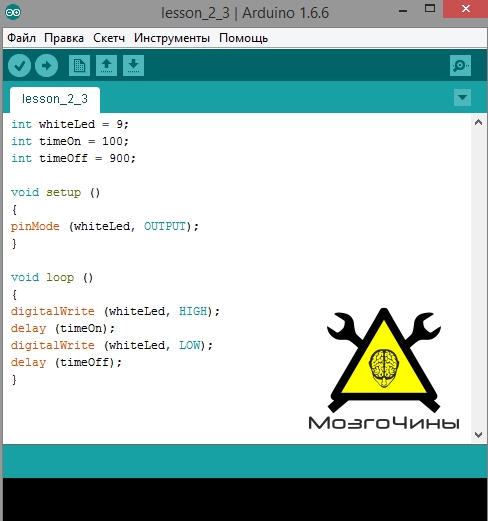Click the Open sketch up-arrow icon
This screenshot has height=521, width=488.
[106, 66]
